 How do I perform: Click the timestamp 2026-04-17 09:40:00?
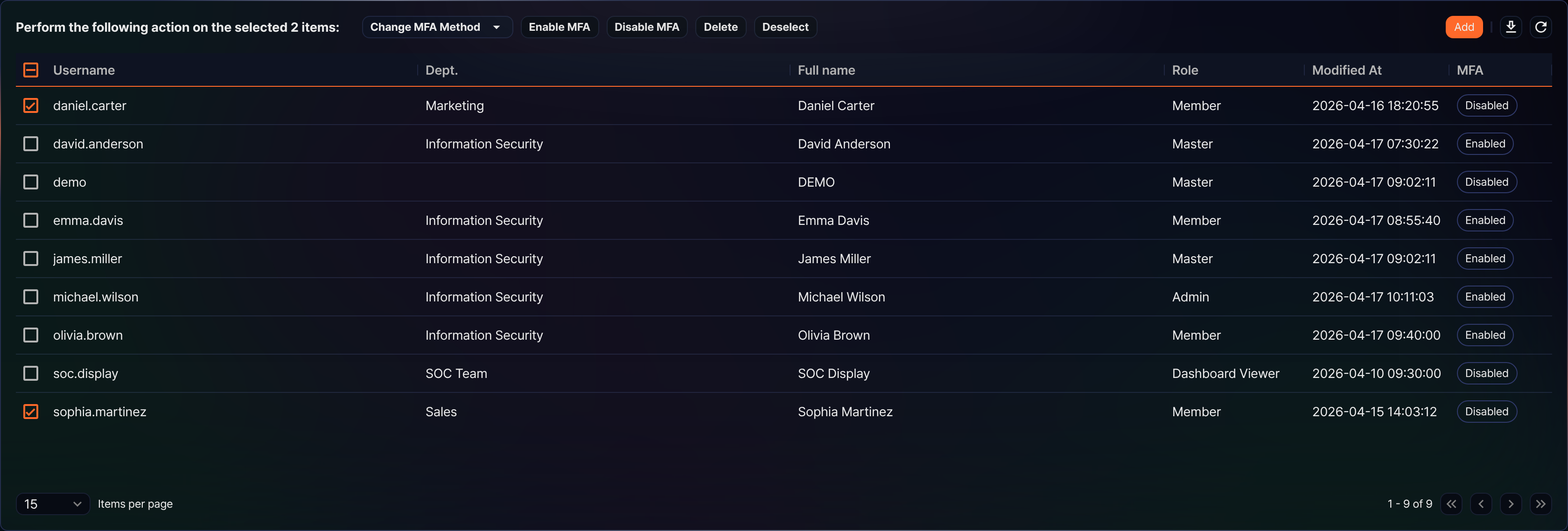click(1376, 335)
